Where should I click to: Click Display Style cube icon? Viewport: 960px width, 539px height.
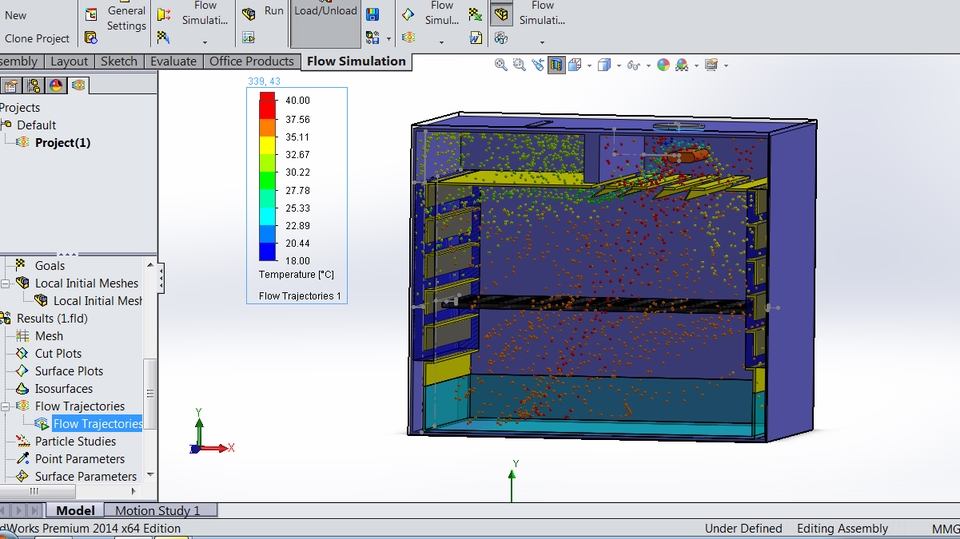click(604, 64)
